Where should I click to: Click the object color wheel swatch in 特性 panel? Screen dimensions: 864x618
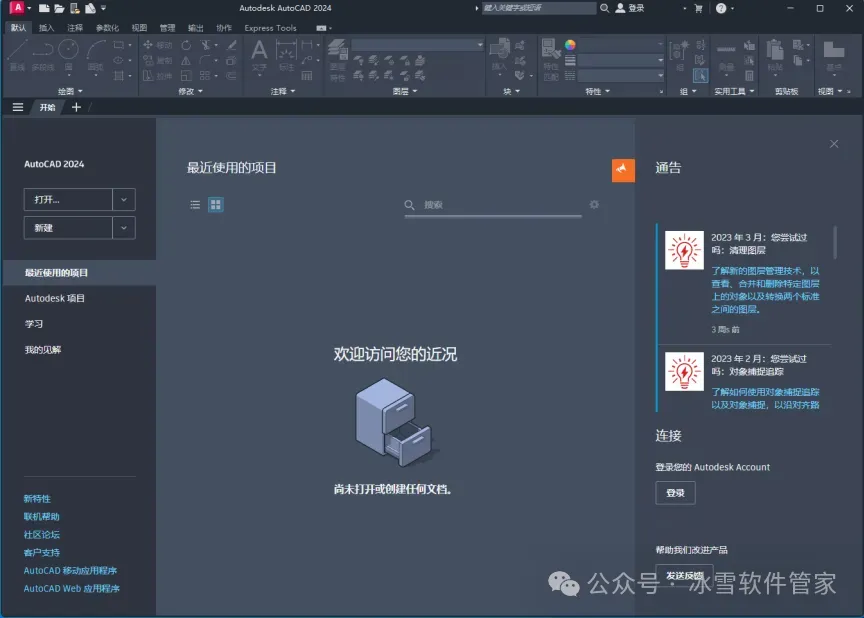coord(570,45)
